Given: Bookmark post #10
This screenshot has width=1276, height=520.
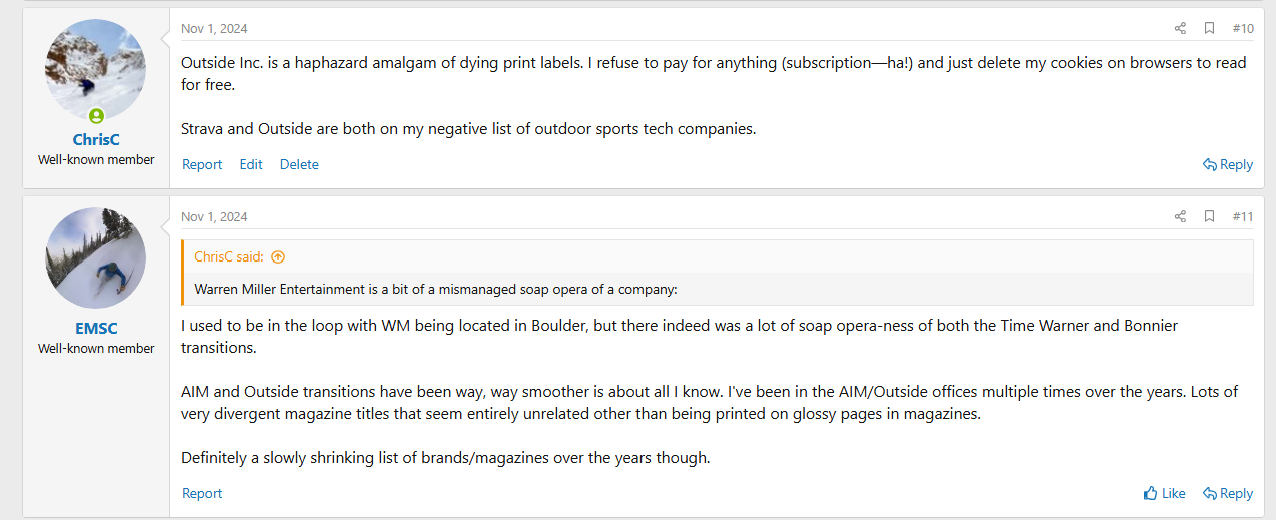Looking at the screenshot, I should (1209, 28).
